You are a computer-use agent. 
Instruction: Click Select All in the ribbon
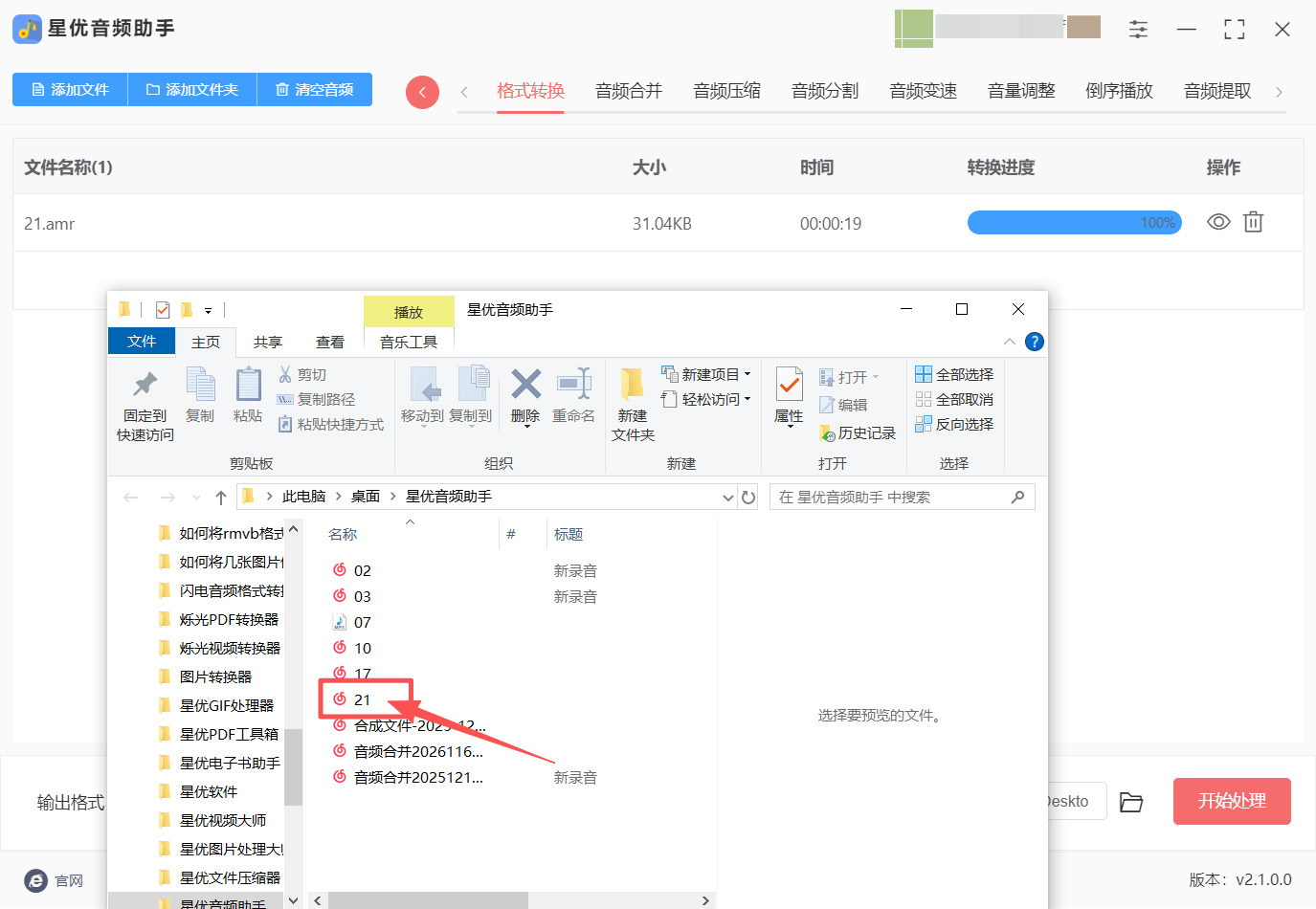954,374
